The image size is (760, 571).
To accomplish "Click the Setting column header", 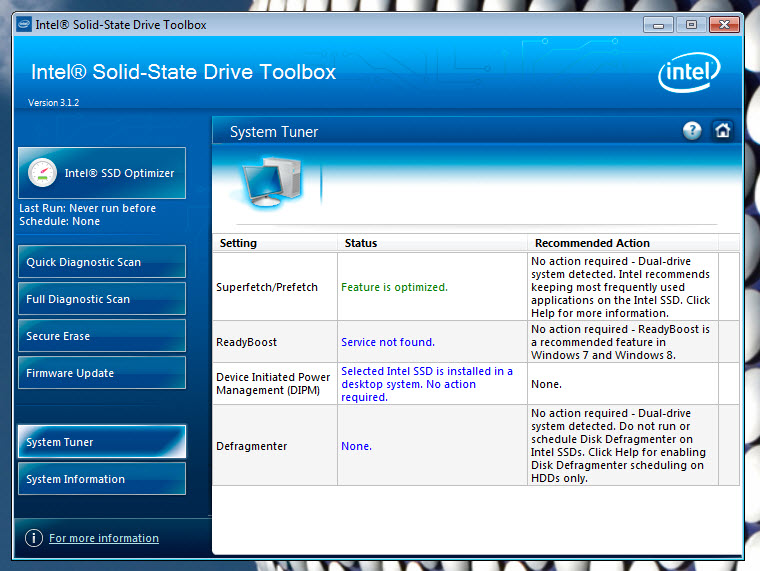I will (x=275, y=243).
